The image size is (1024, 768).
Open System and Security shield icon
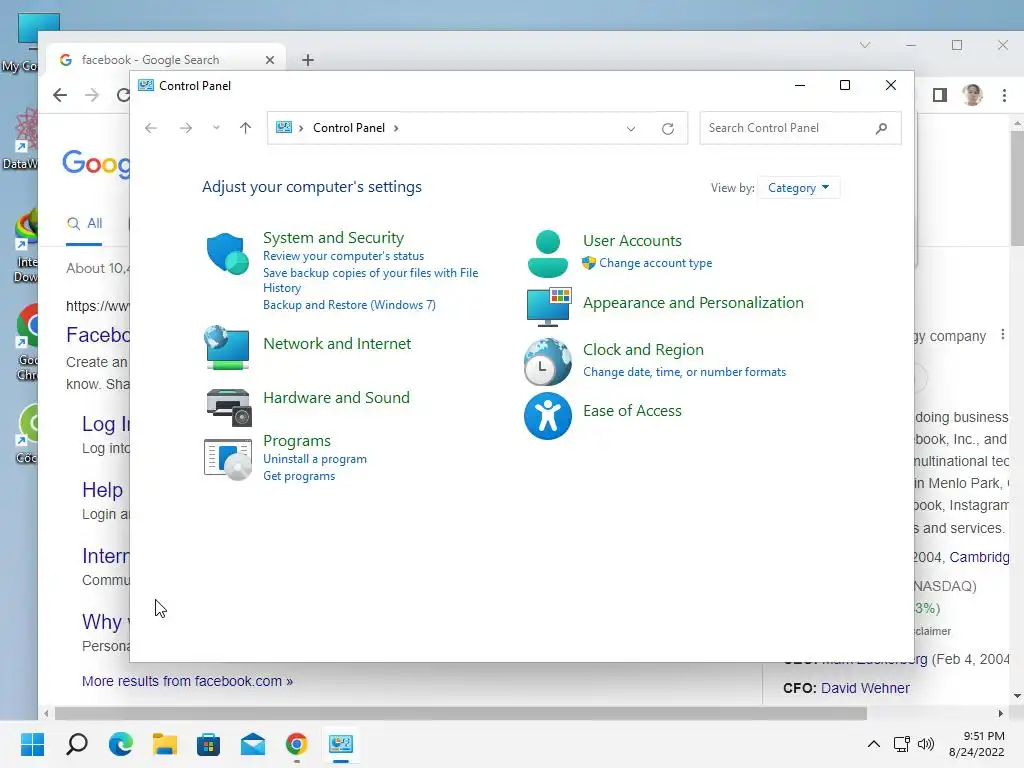click(x=227, y=253)
